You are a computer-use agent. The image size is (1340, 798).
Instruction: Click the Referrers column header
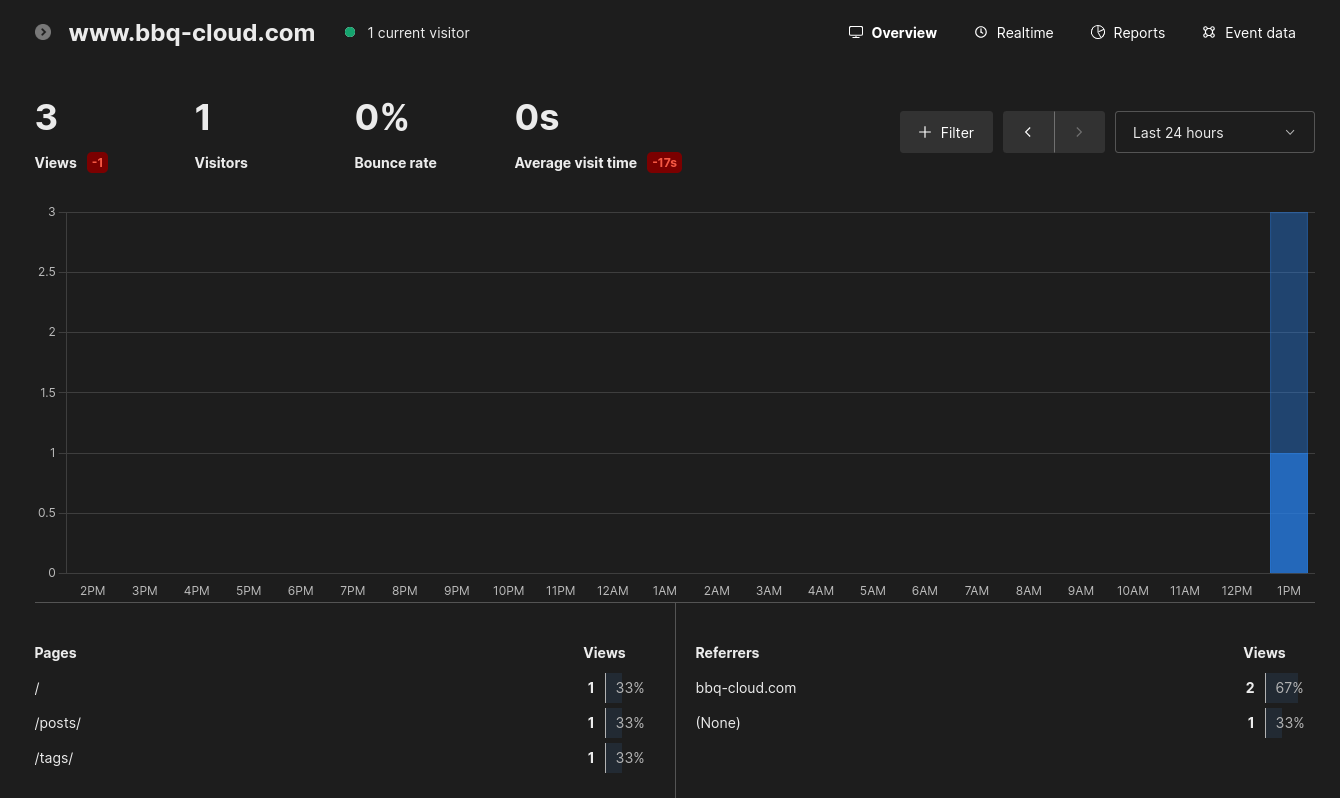point(727,653)
